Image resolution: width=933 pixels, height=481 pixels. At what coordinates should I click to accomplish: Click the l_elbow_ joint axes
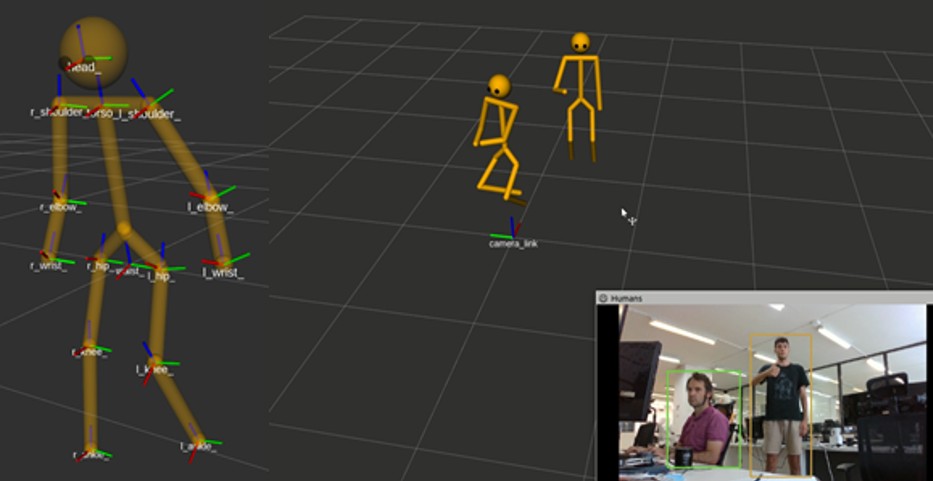[x=211, y=197]
